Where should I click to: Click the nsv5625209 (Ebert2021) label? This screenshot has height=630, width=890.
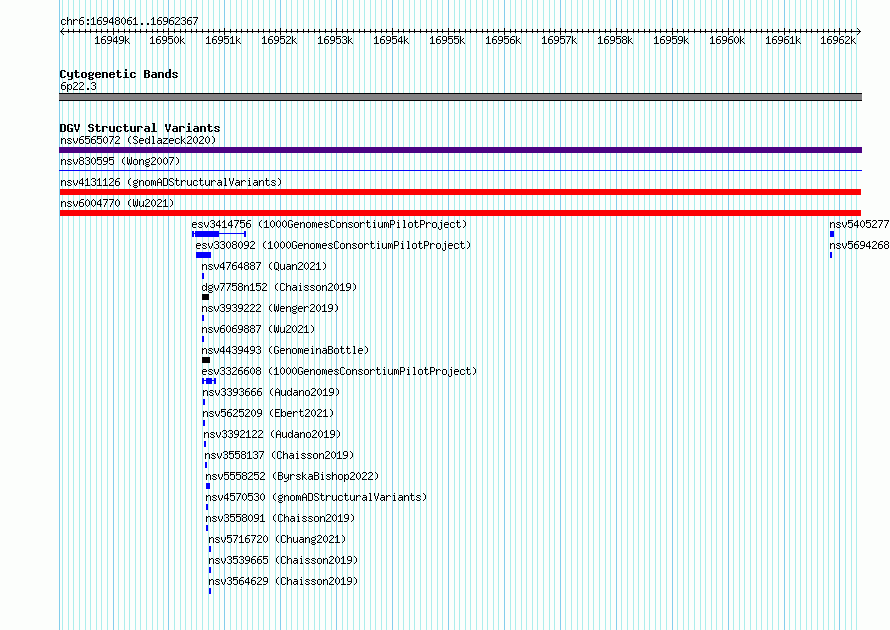click(x=268, y=413)
